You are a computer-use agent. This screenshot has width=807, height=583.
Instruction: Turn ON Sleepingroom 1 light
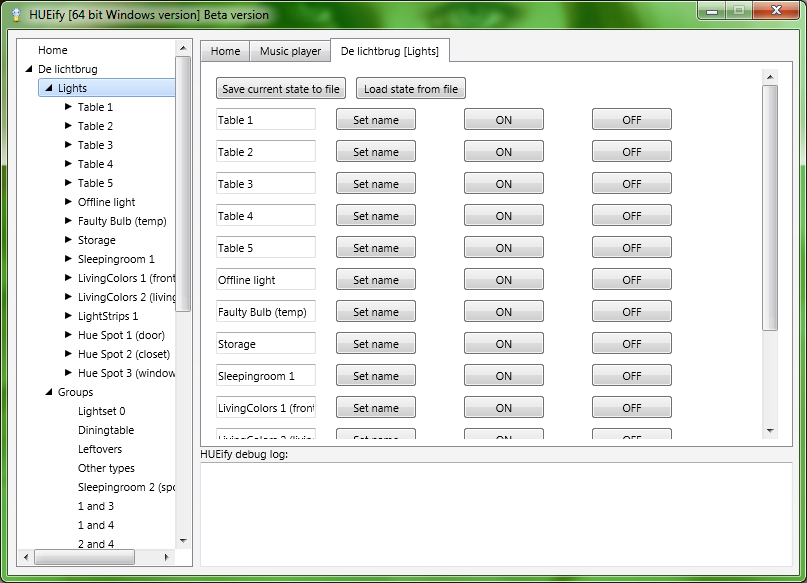(503, 376)
